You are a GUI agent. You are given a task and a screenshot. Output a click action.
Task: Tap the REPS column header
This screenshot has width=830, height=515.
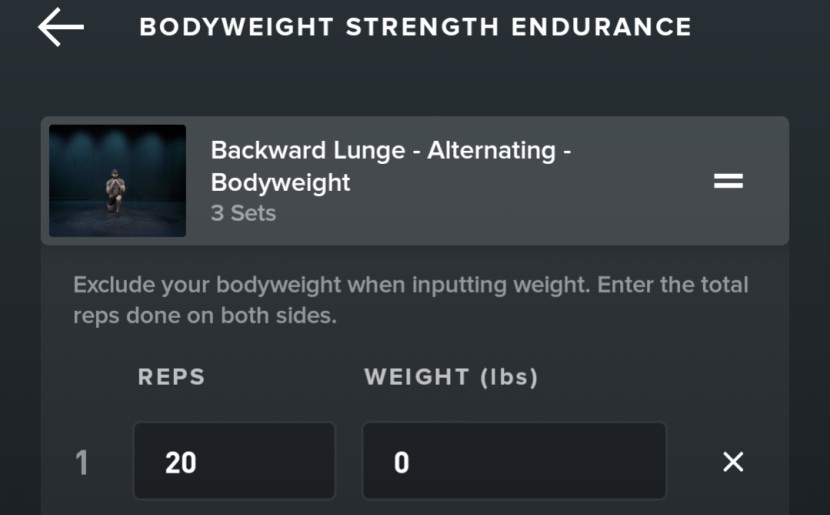[171, 377]
